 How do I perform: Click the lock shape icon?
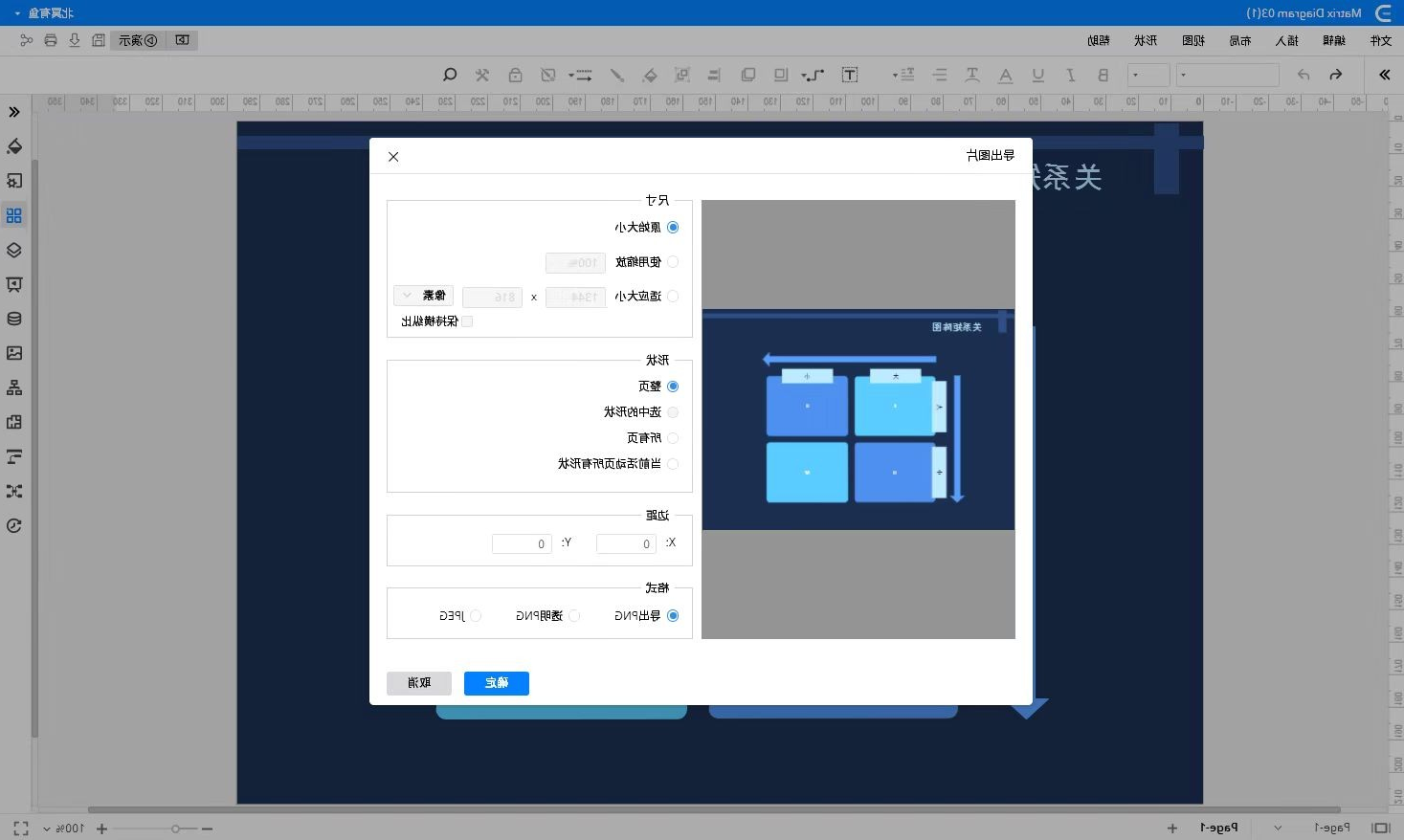pos(515,75)
